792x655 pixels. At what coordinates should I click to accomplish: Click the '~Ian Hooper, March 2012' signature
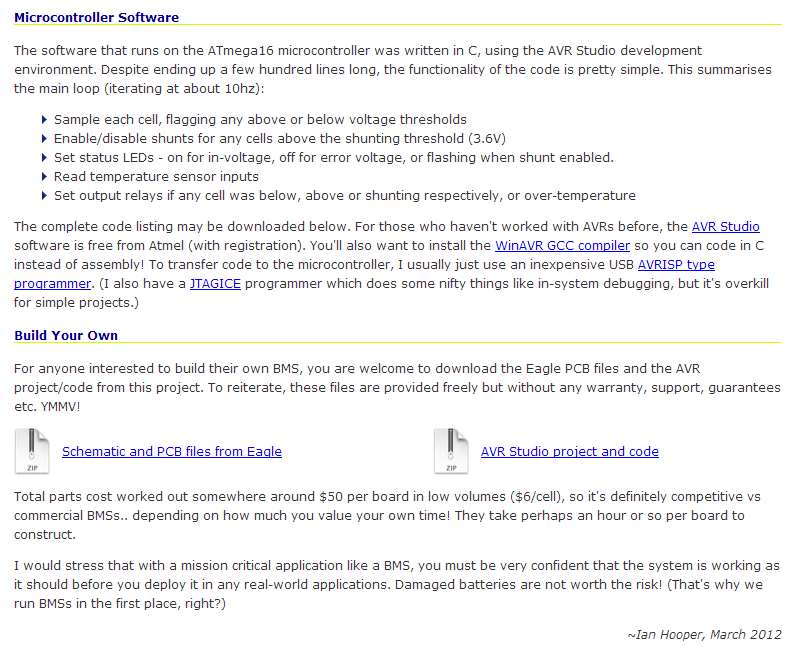pyautogui.click(x=705, y=635)
